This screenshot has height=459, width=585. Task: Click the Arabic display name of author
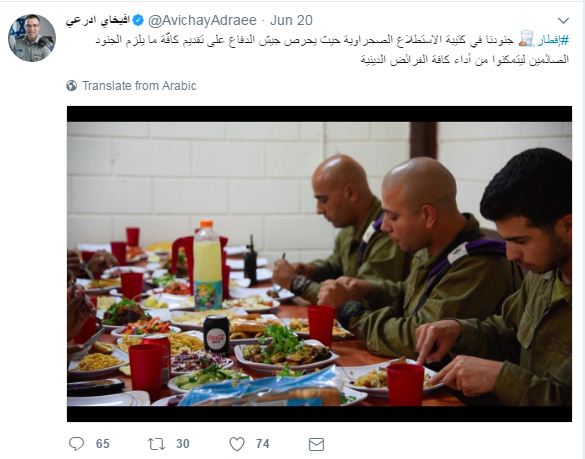coord(98,21)
